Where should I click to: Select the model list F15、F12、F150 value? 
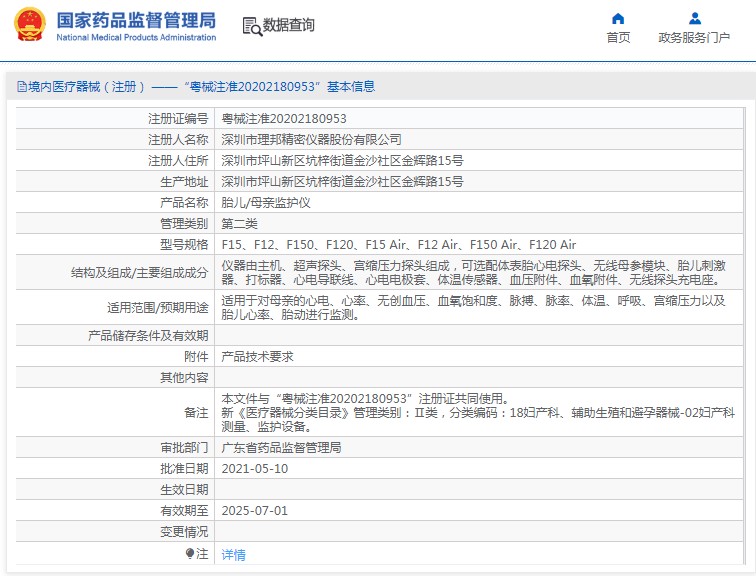(399, 245)
